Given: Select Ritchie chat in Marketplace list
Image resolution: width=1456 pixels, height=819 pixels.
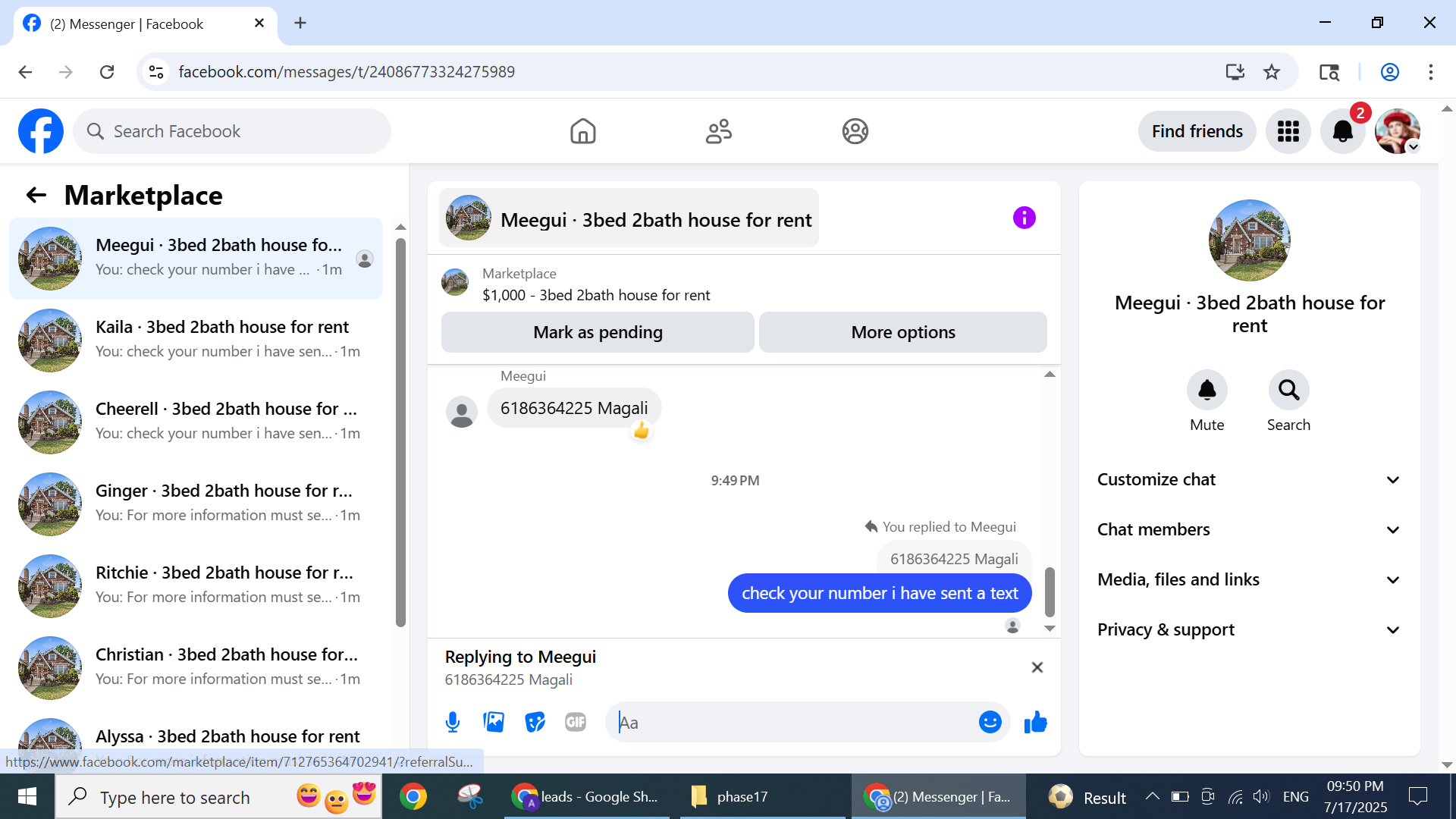Looking at the screenshot, I should pos(196,586).
